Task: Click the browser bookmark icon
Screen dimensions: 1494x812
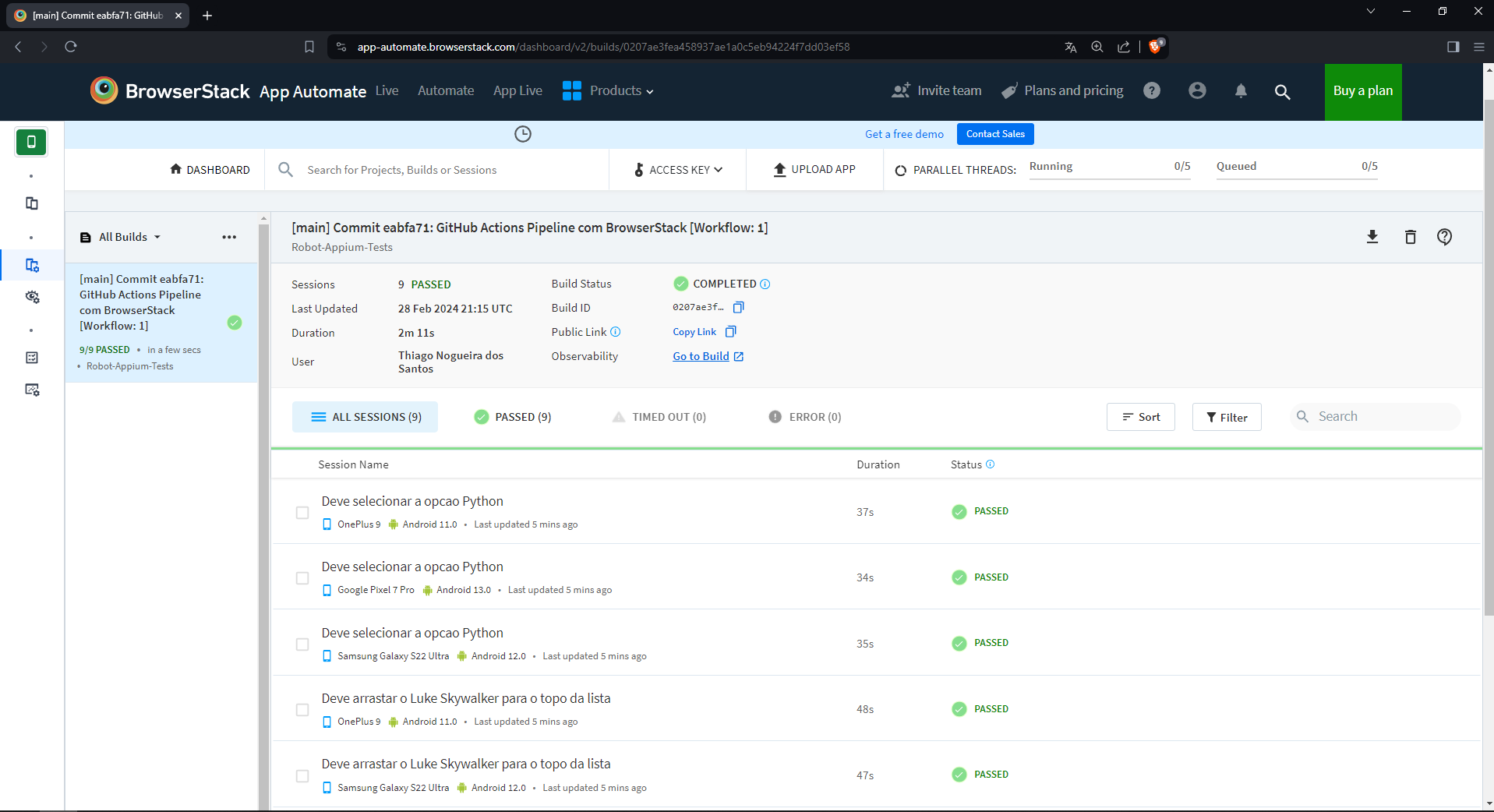Action: [x=309, y=47]
